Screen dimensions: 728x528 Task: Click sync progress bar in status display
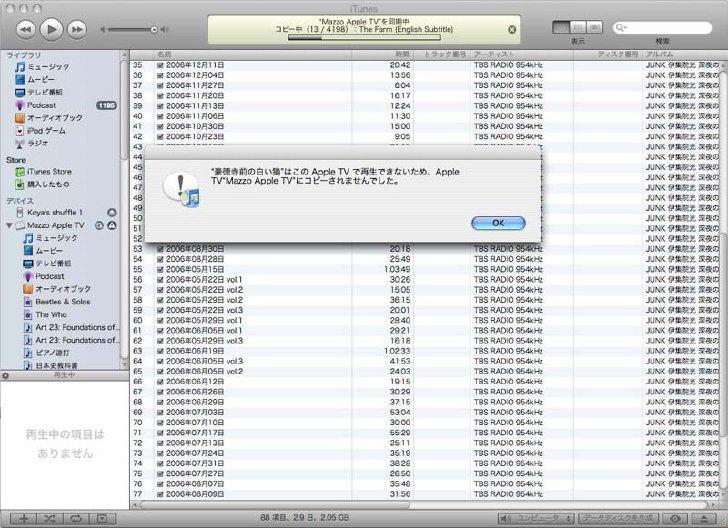(x=364, y=38)
